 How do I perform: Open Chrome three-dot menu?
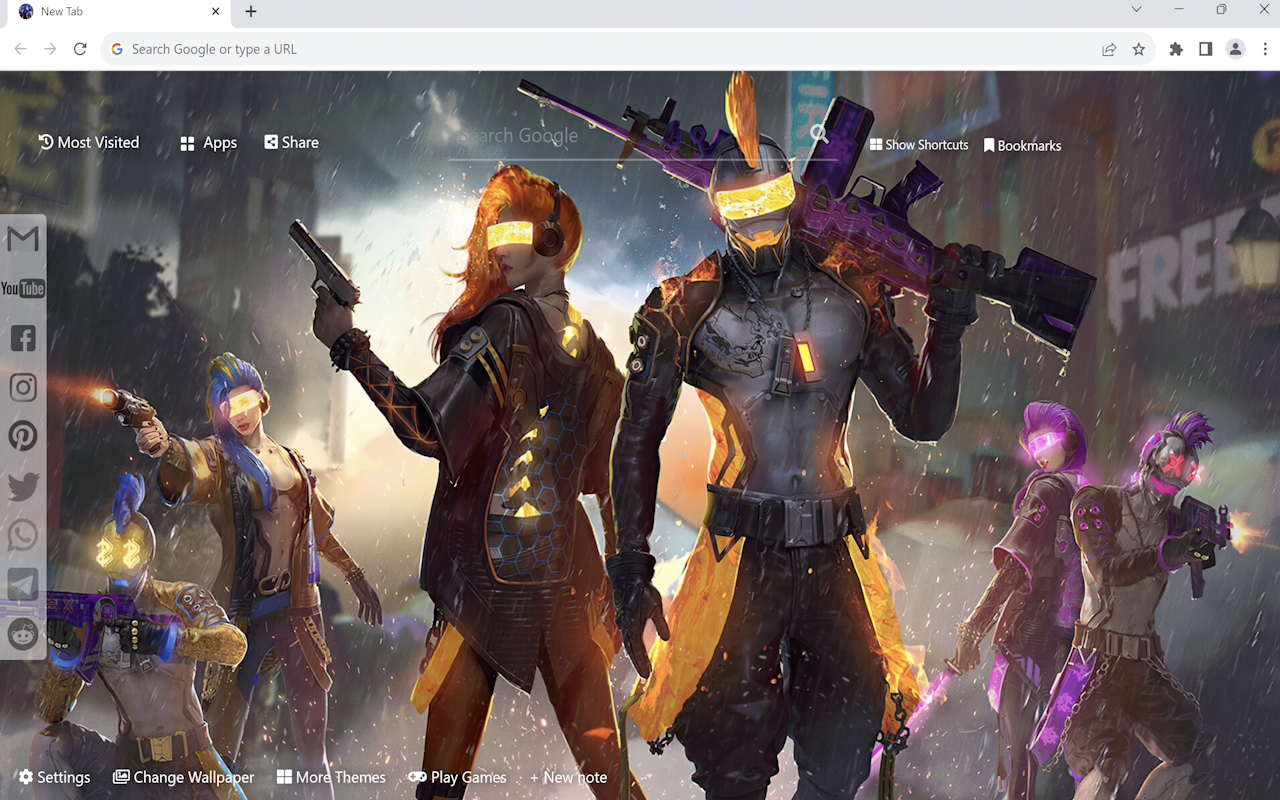click(x=1265, y=49)
